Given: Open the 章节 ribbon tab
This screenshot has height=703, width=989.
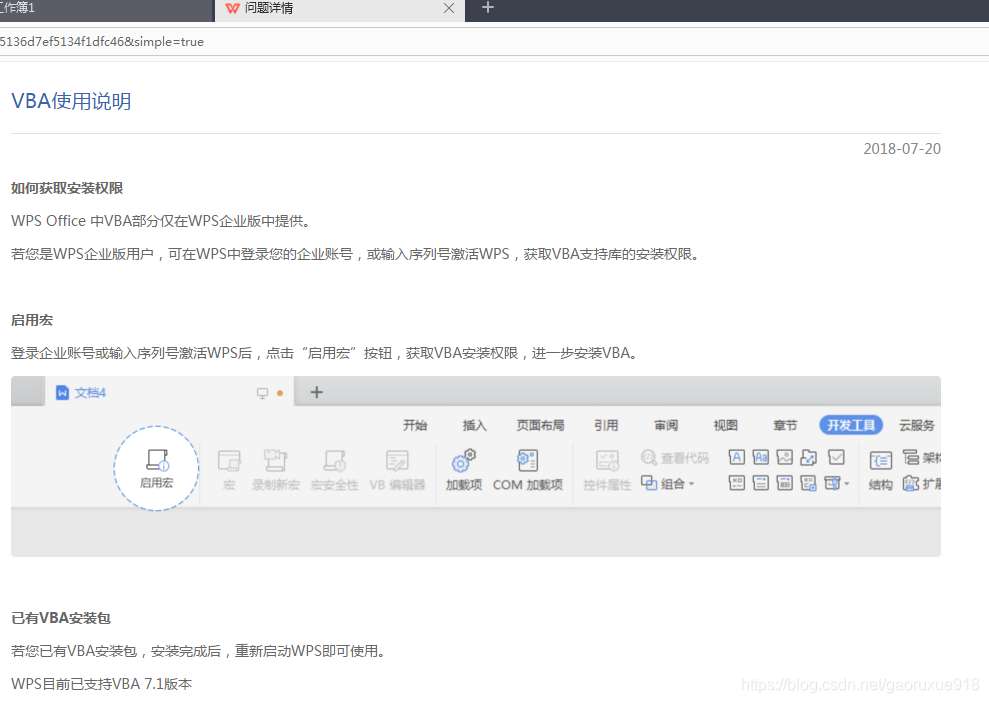Looking at the screenshot, I should (785, 426).
